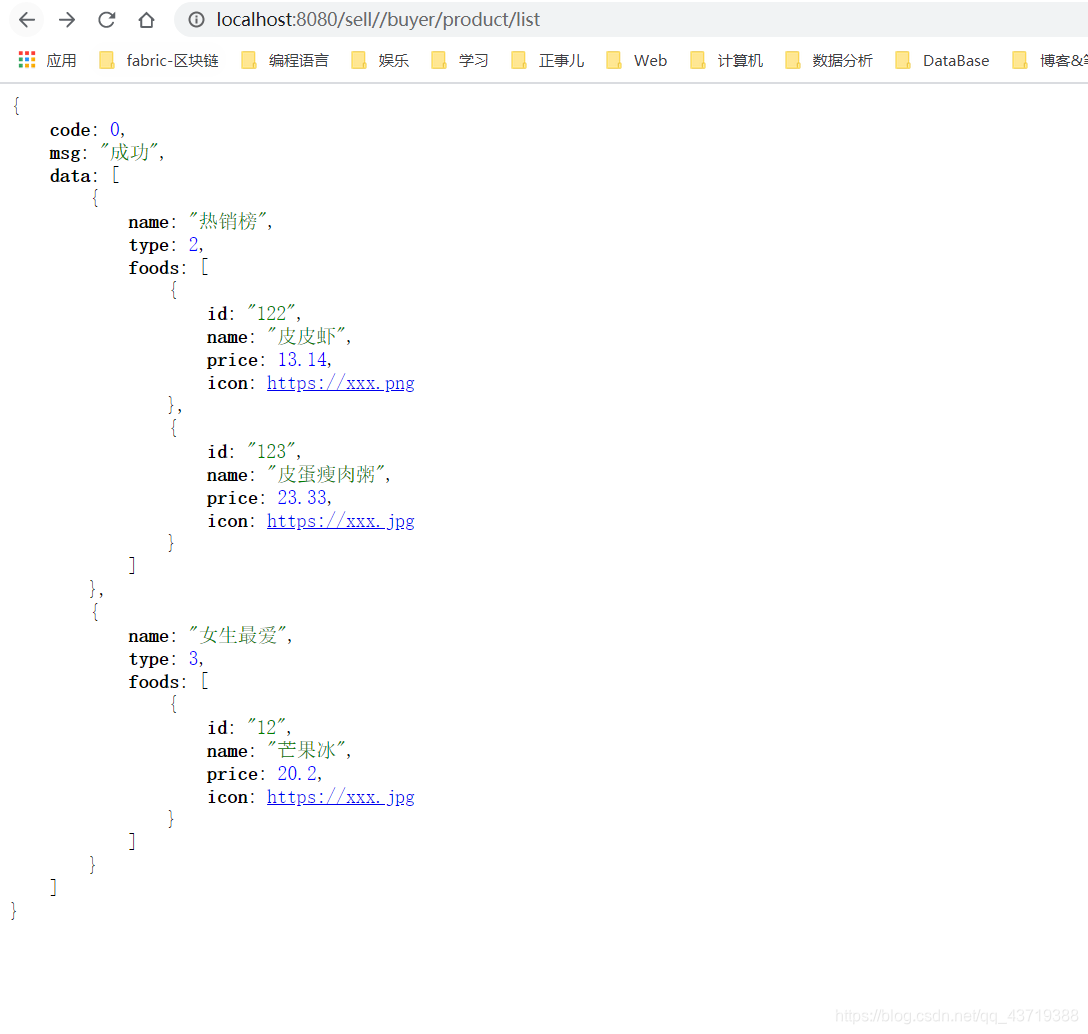
Task: Click the price value 13.14
Action: coord(303,359)
